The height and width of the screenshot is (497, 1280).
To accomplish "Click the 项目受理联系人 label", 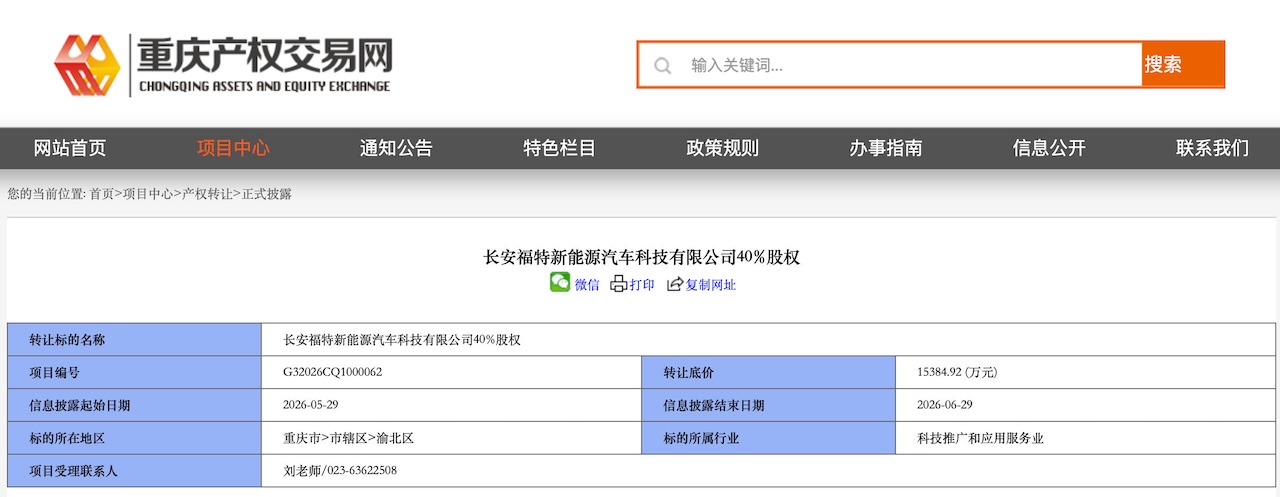I will (x=73, y=470).
